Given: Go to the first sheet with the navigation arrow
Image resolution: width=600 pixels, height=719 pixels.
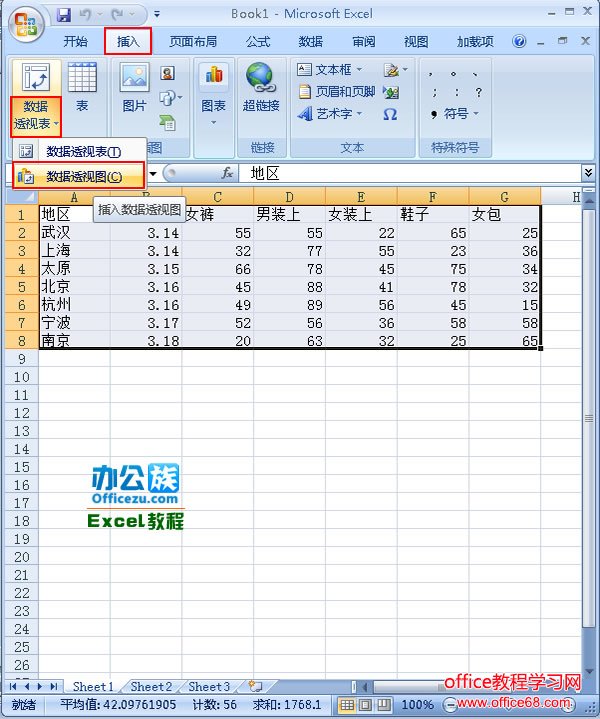Looking at the screenshot, I should (x=12, y=686).
